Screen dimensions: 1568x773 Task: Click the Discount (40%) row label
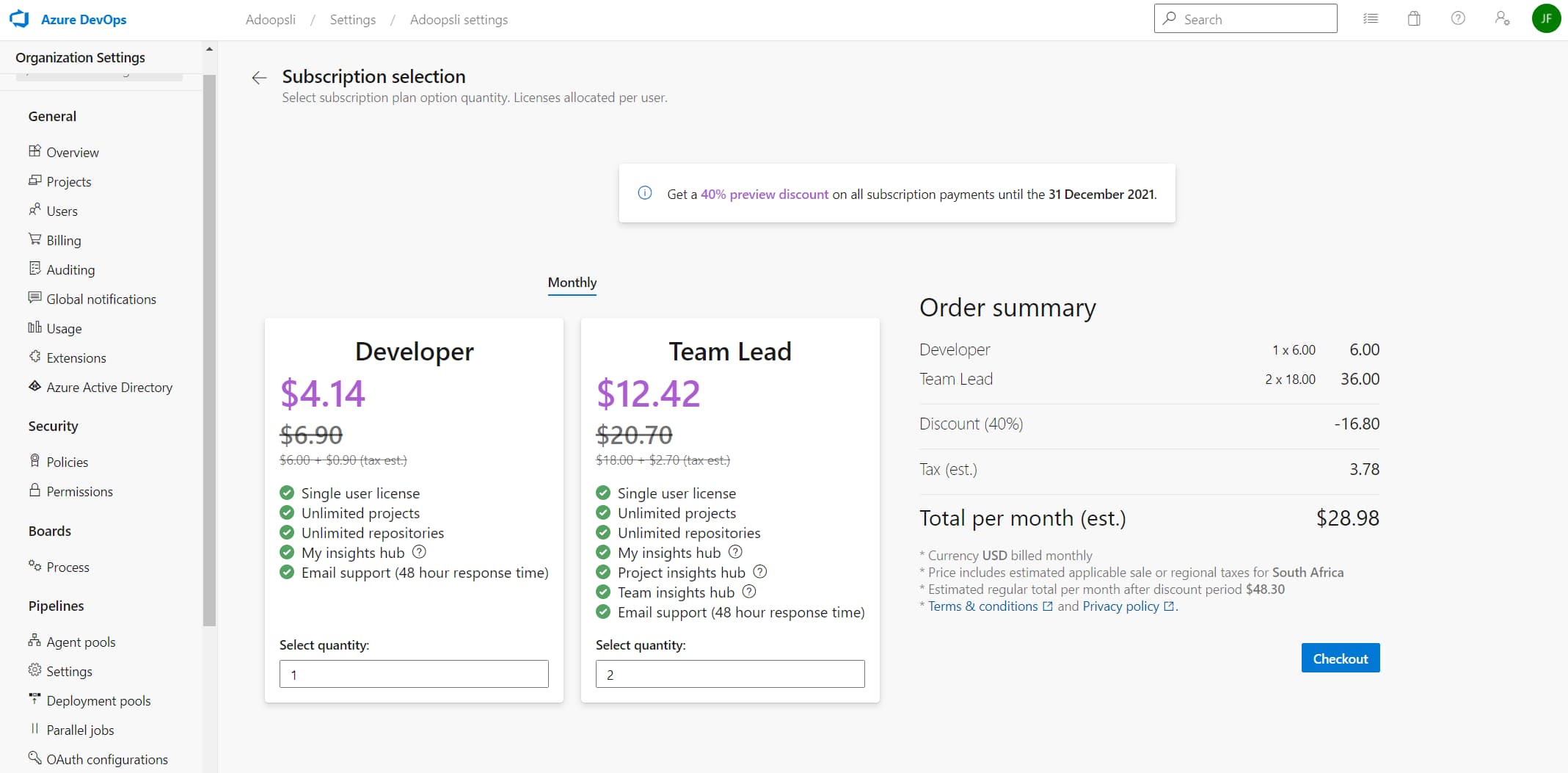[971, 424]
